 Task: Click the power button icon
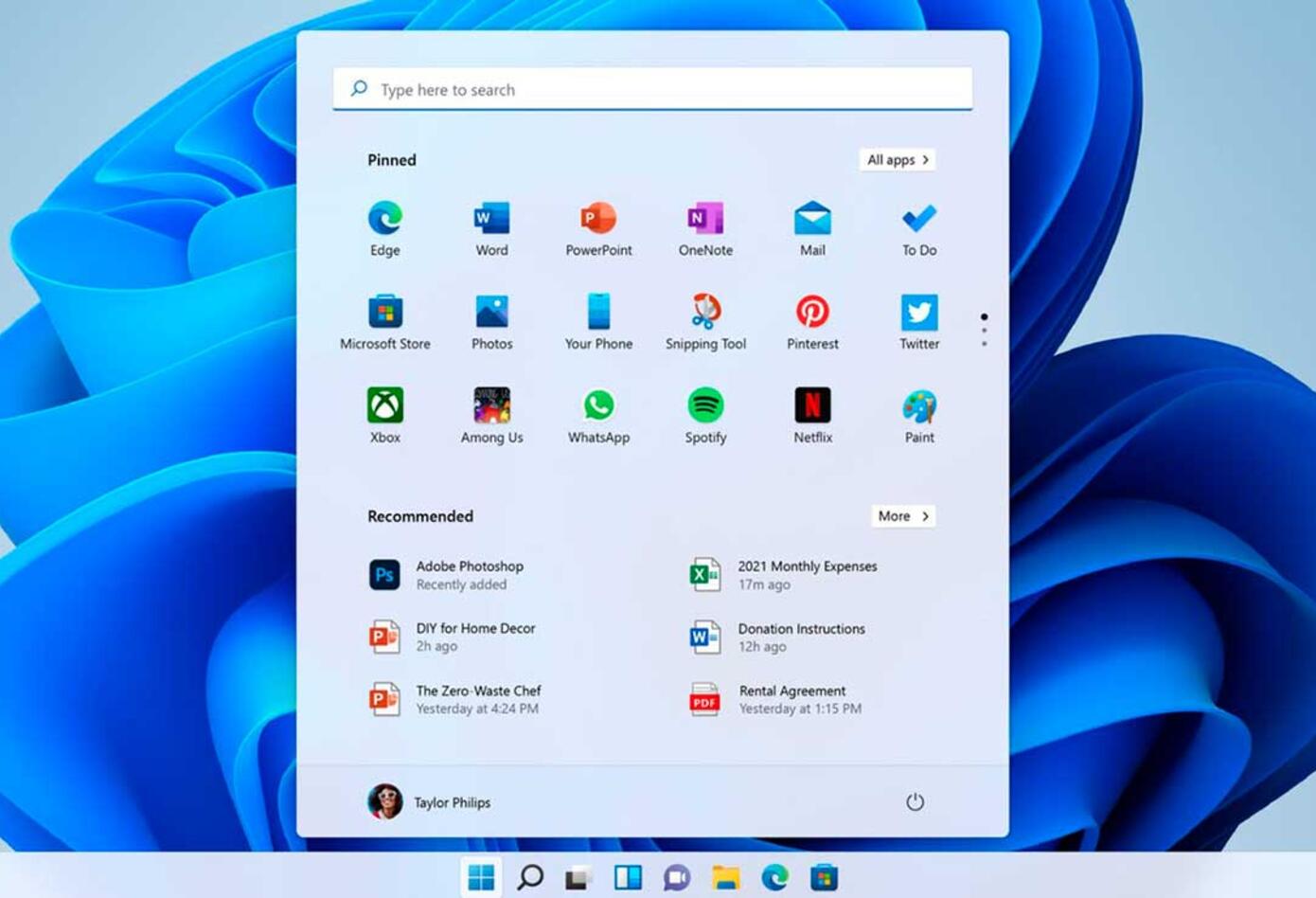pyautogui.click(x=915, y=802)
